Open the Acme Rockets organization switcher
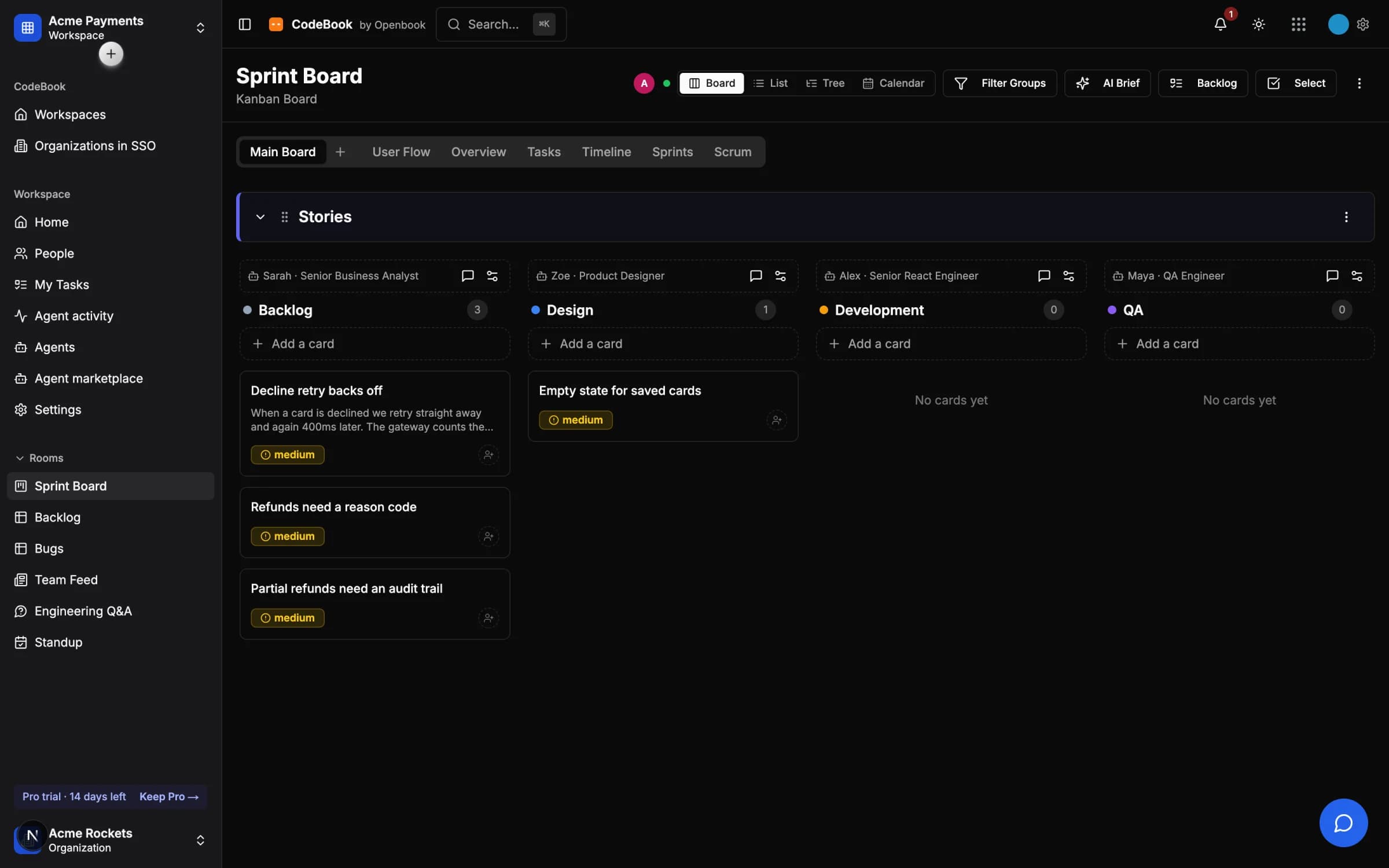Image resolution: width=1389 pixels, height=868 pixels. point(110,840)
